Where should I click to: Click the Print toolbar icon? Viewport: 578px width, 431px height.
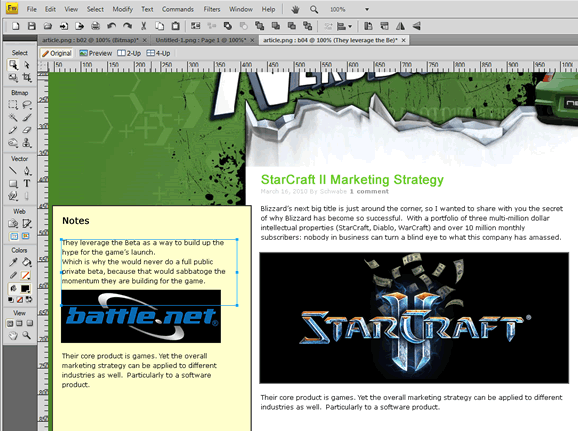tap(95, 26)
